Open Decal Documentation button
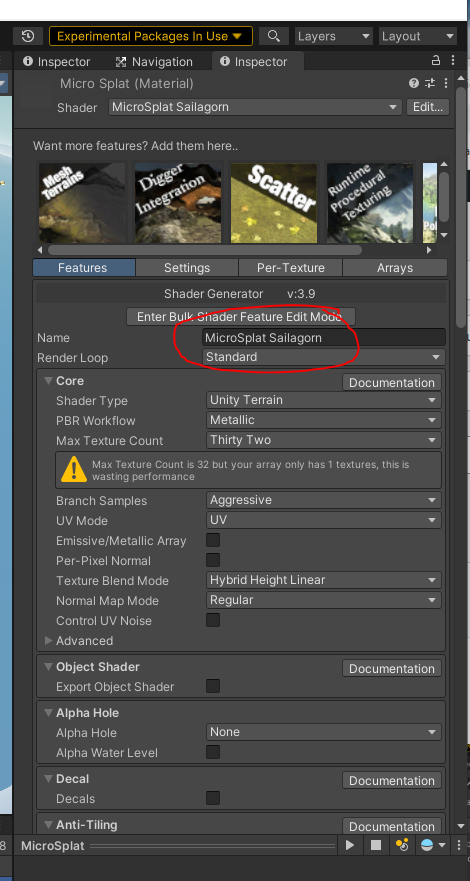Screen dimensions: 470x881 click(392, 780)
